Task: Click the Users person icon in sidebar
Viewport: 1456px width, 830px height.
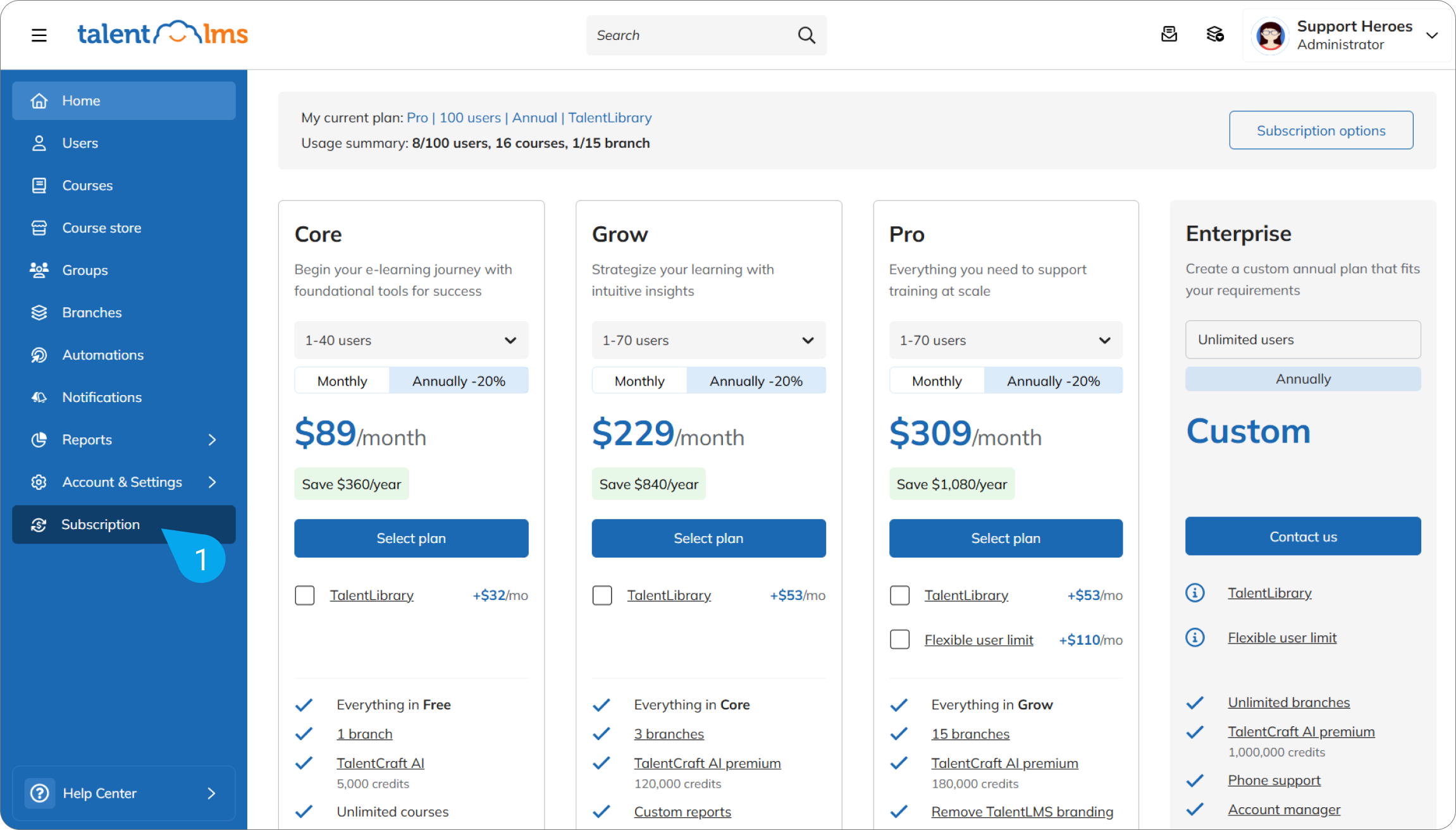Action: pos(39,143)
